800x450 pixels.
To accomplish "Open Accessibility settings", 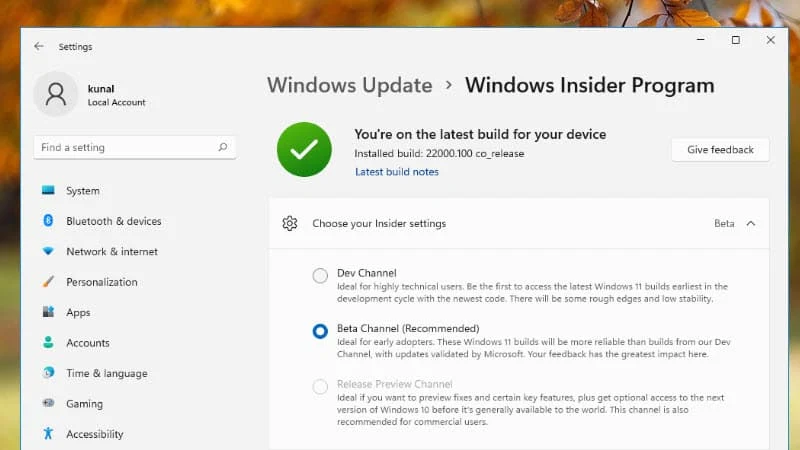I will 94,434.
